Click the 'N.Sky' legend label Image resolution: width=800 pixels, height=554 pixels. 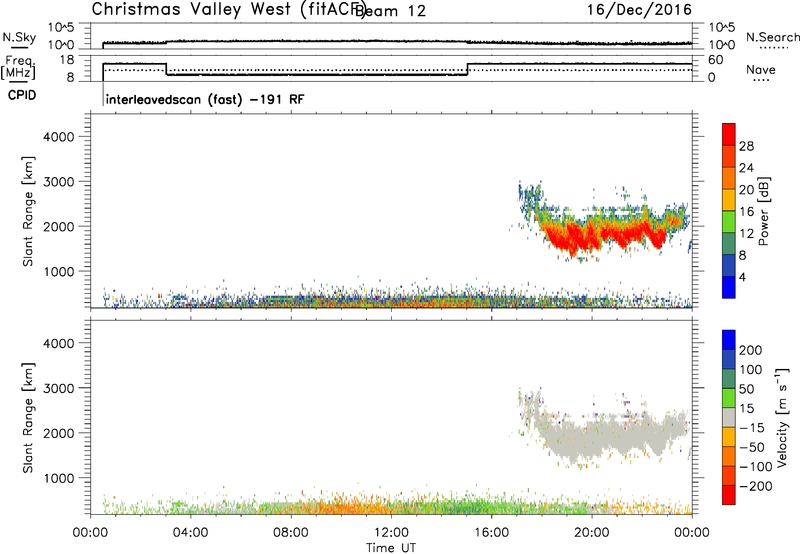(x=19, y=37)
